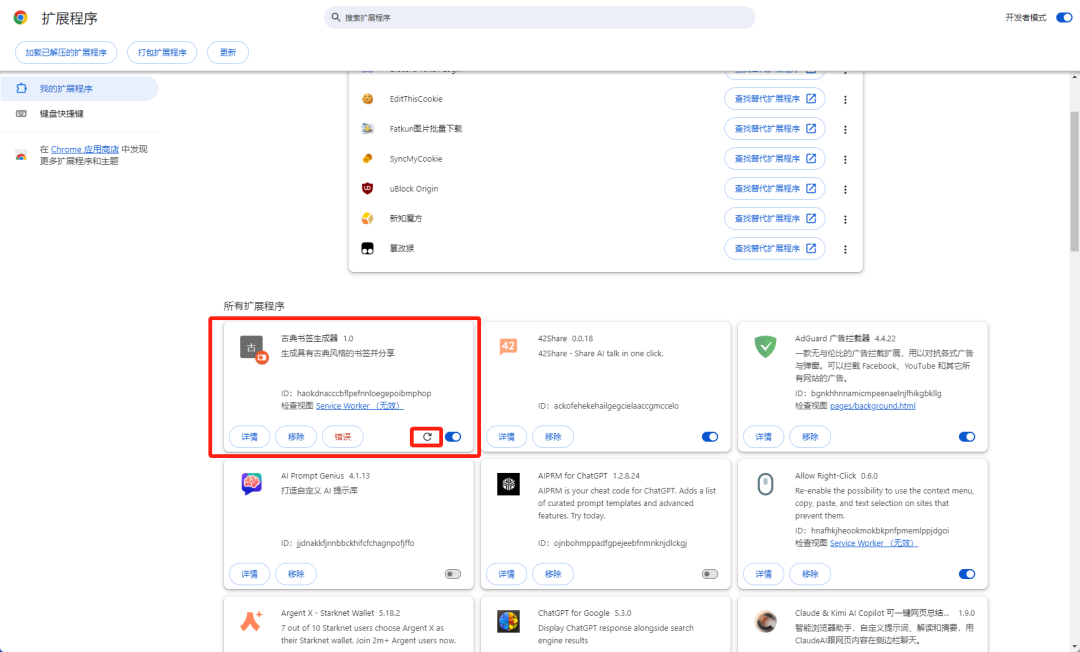Click 移除 for AIPRM for ChatGPT

tap(553, 574)
